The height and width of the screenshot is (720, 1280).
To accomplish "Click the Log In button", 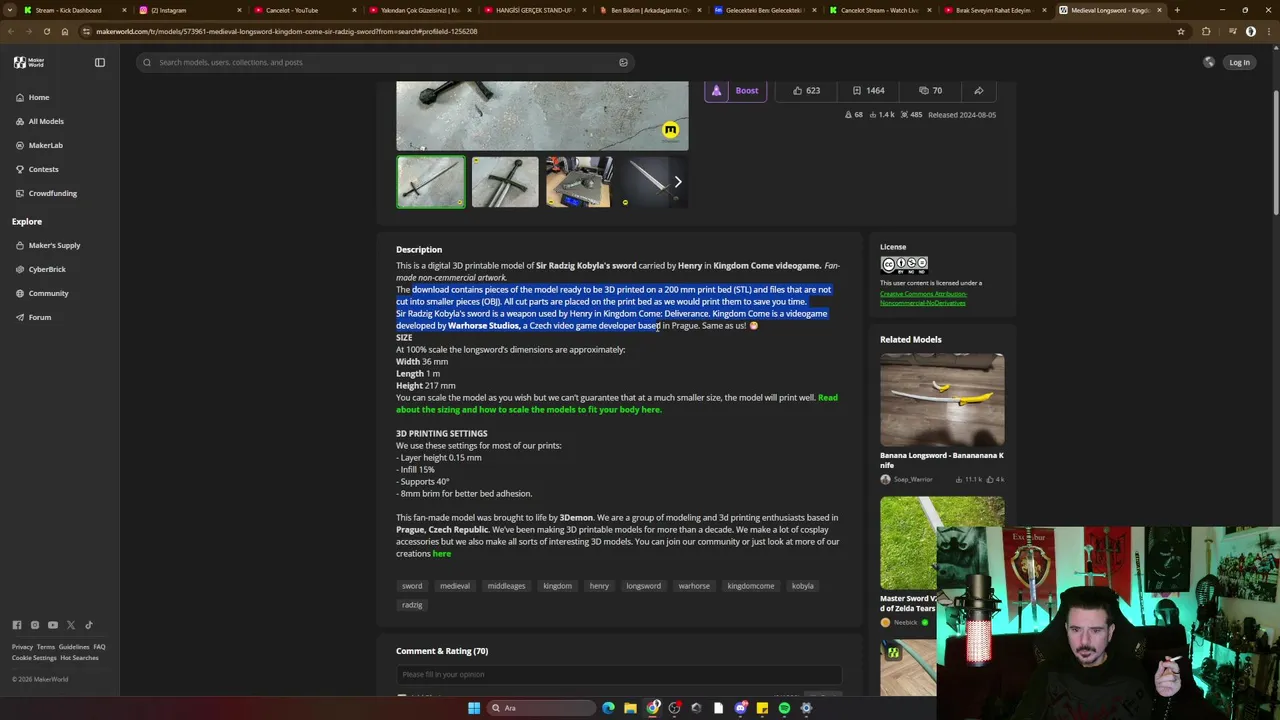I will click(1239, 62).
